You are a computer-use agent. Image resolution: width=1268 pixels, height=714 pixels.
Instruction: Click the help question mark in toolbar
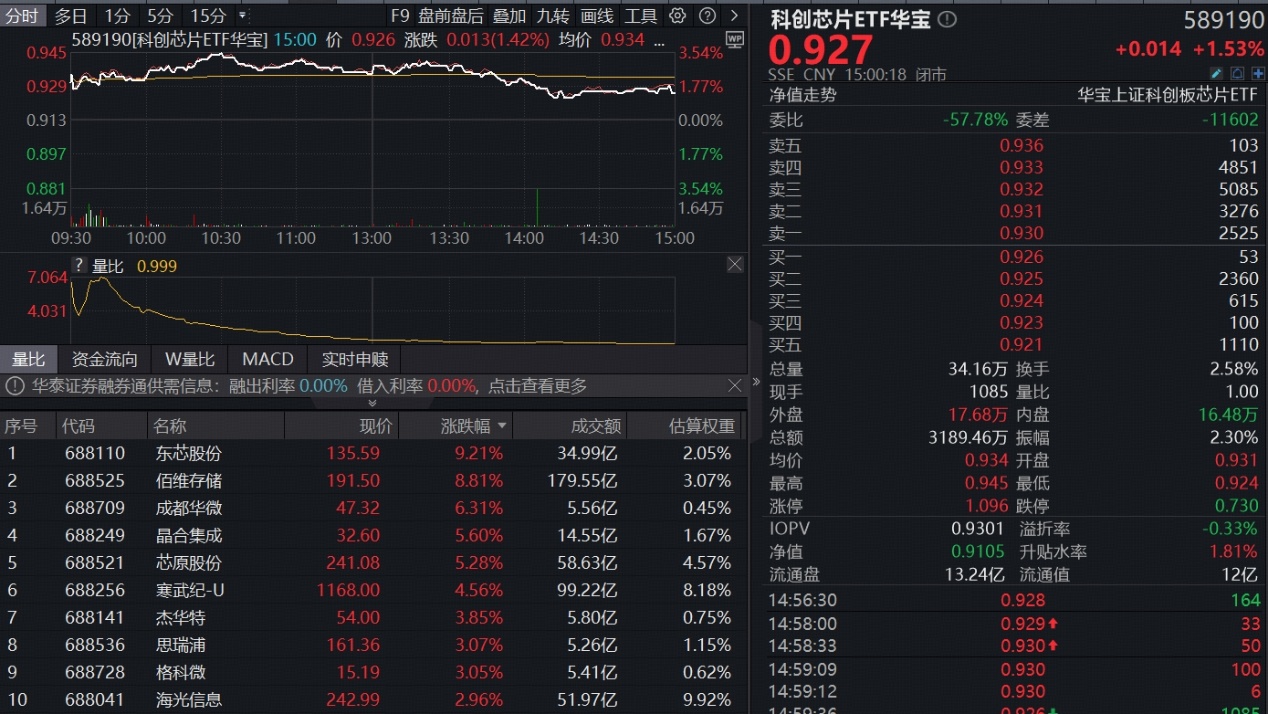pos(707,16)
